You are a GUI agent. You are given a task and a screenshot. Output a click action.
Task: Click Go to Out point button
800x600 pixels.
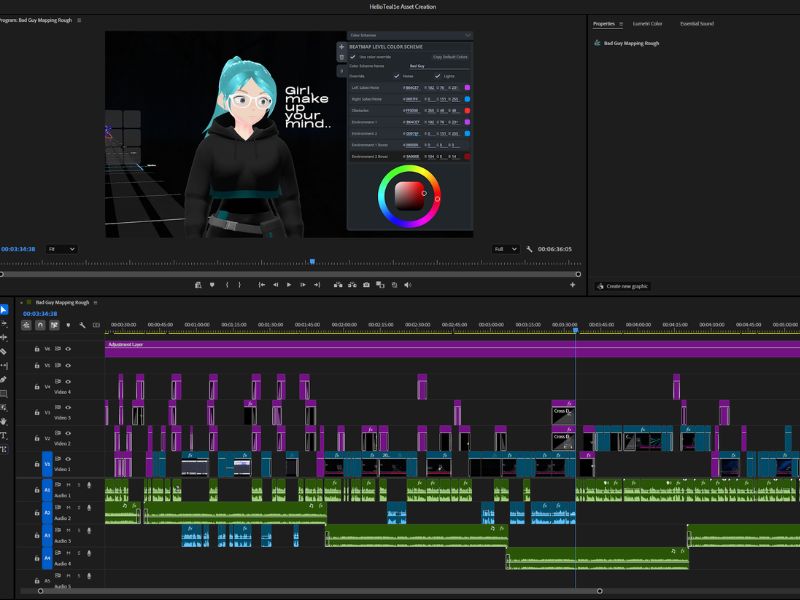click(x=317, y=285)
